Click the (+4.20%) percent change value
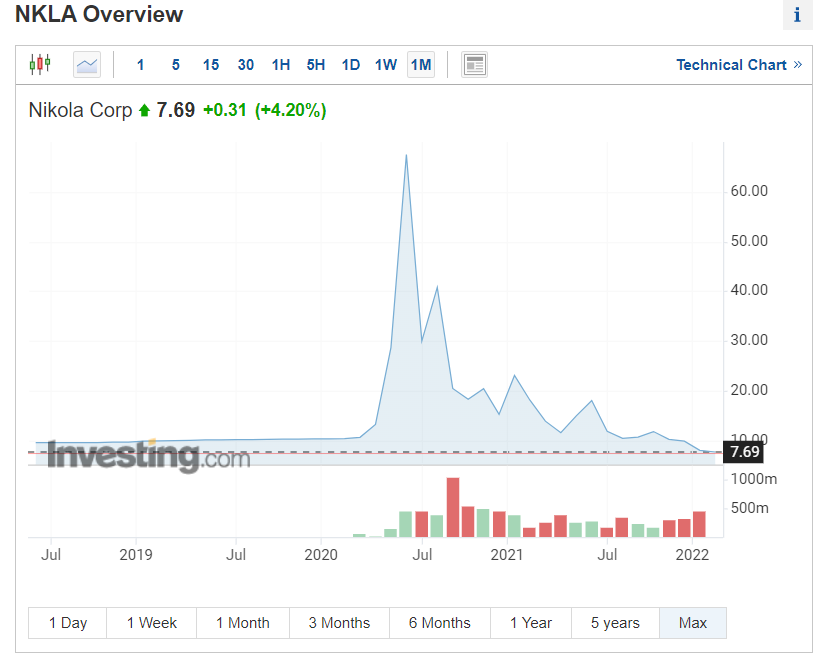The image size is (817, 659). coord(291,110)
